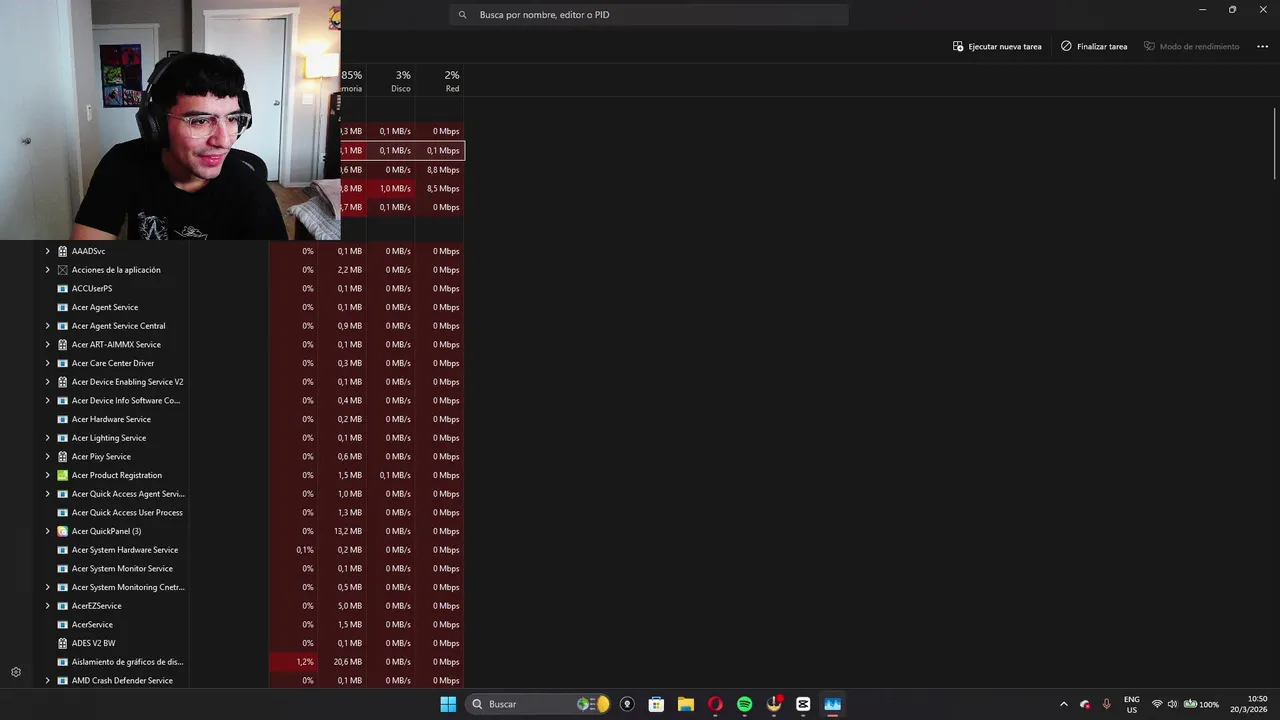Sort by the Red column header
This screenshot has height=720, width=1280.
(440, 81)
